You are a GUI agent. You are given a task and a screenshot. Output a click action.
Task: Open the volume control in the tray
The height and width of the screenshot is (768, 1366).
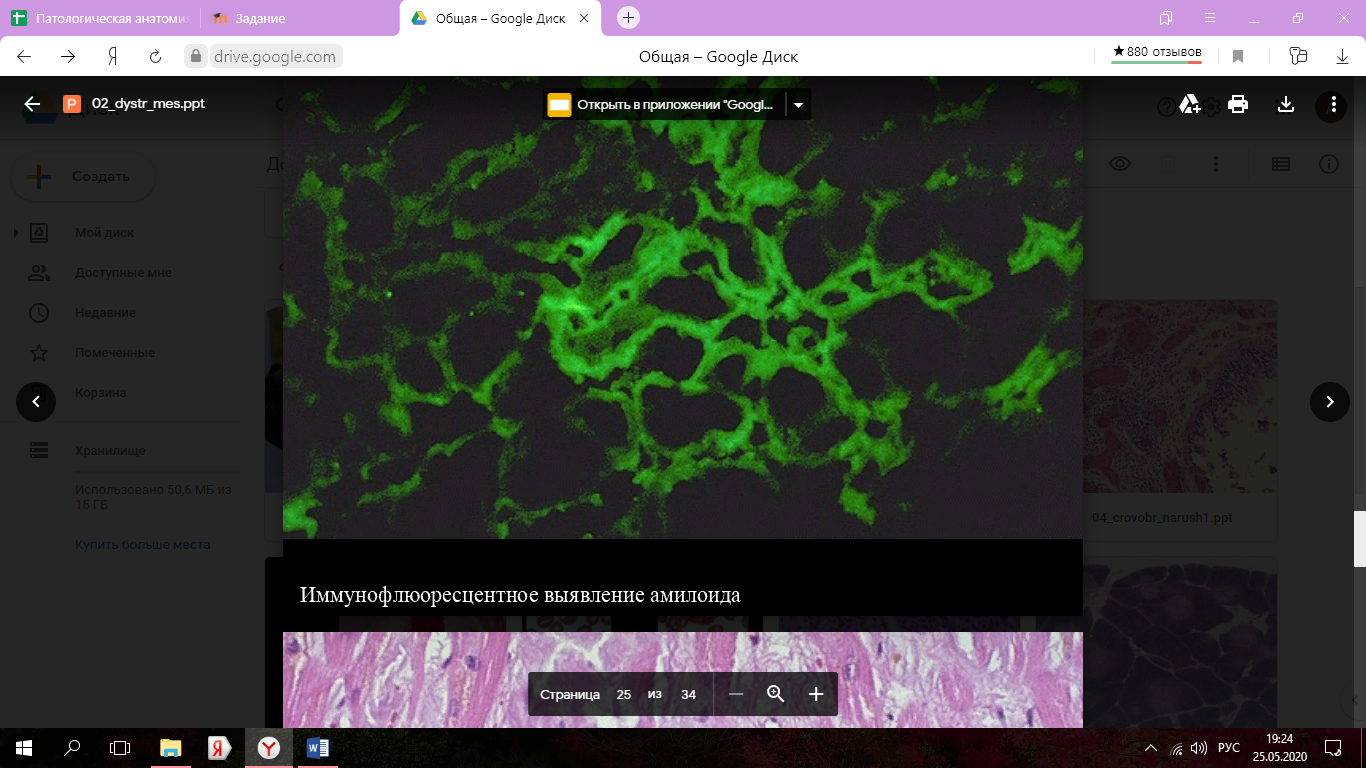1198,748
